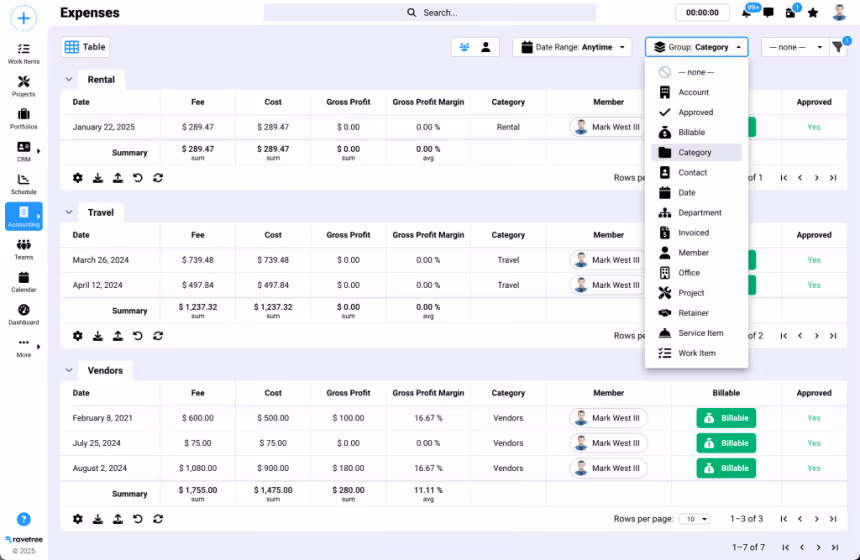Open the chat messages icon
Image resolution: width=860 pixels, height=560 pixels.
click(768, 13)
